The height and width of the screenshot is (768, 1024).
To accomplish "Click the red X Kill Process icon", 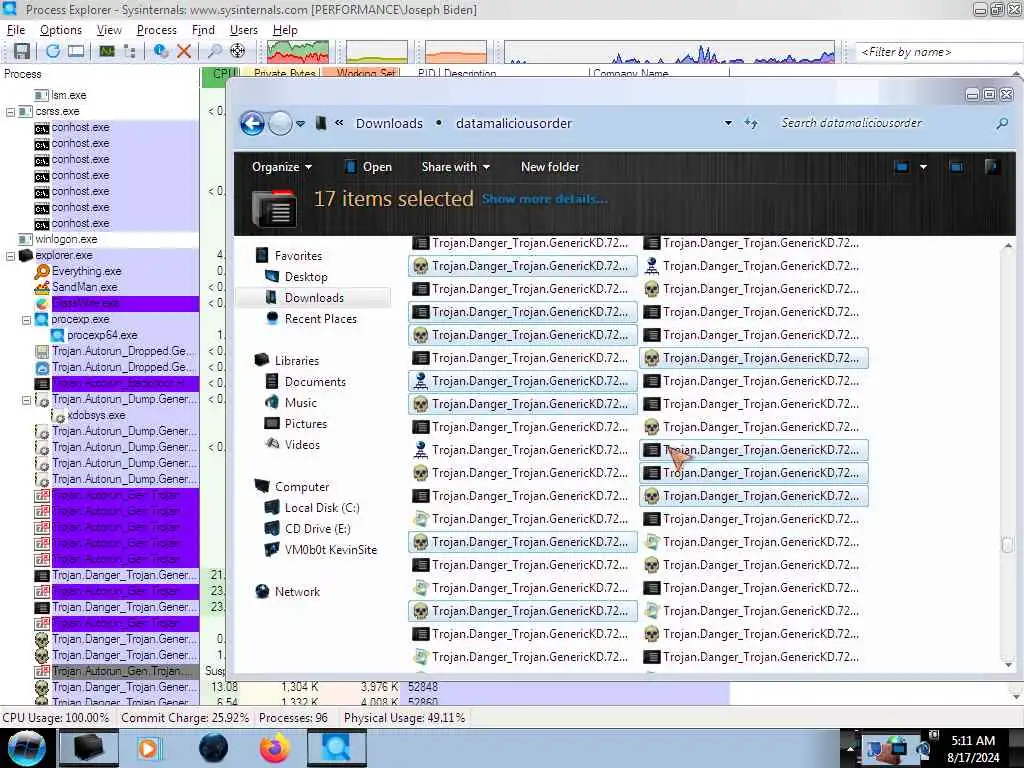I will [184, 51].
